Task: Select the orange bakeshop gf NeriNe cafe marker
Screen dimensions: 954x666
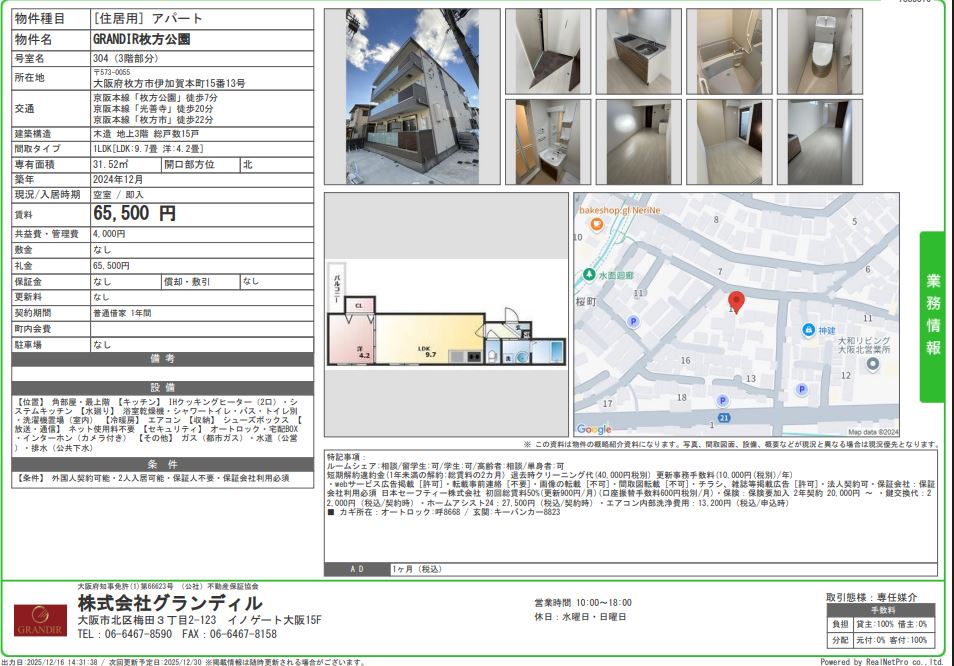Action: click(596, 224)
